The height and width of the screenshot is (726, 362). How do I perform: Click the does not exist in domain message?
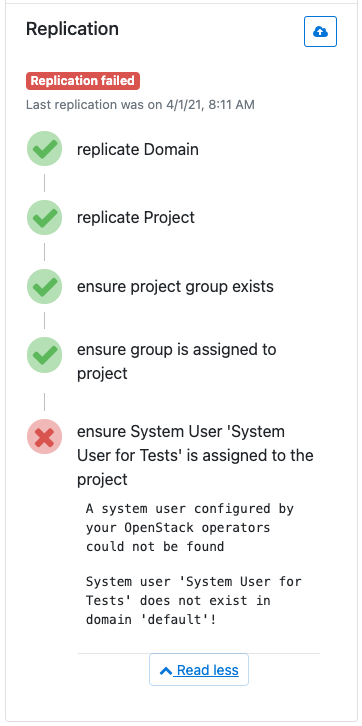click(x=193, y=600)
